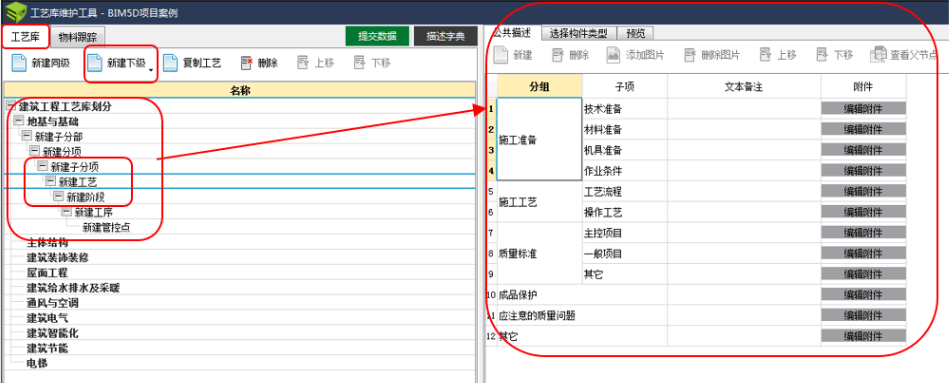Select the 建筑节能 tree item
The image size is (950, 383).
coord(47,348)
